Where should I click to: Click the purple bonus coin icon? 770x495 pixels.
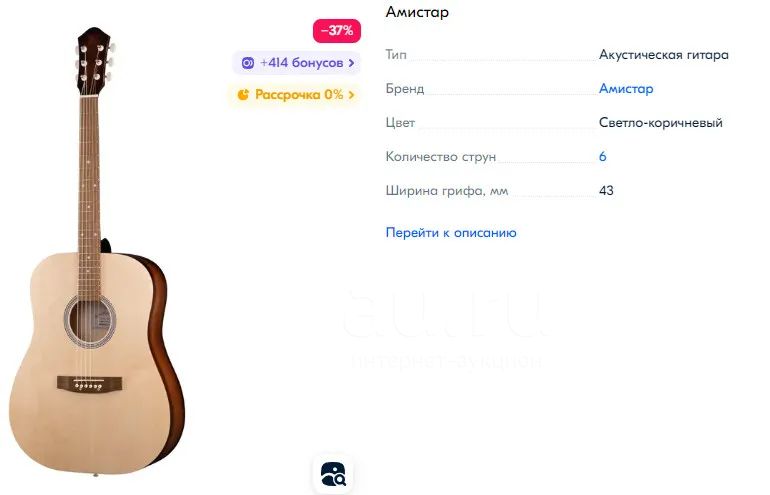coord(248,63)
